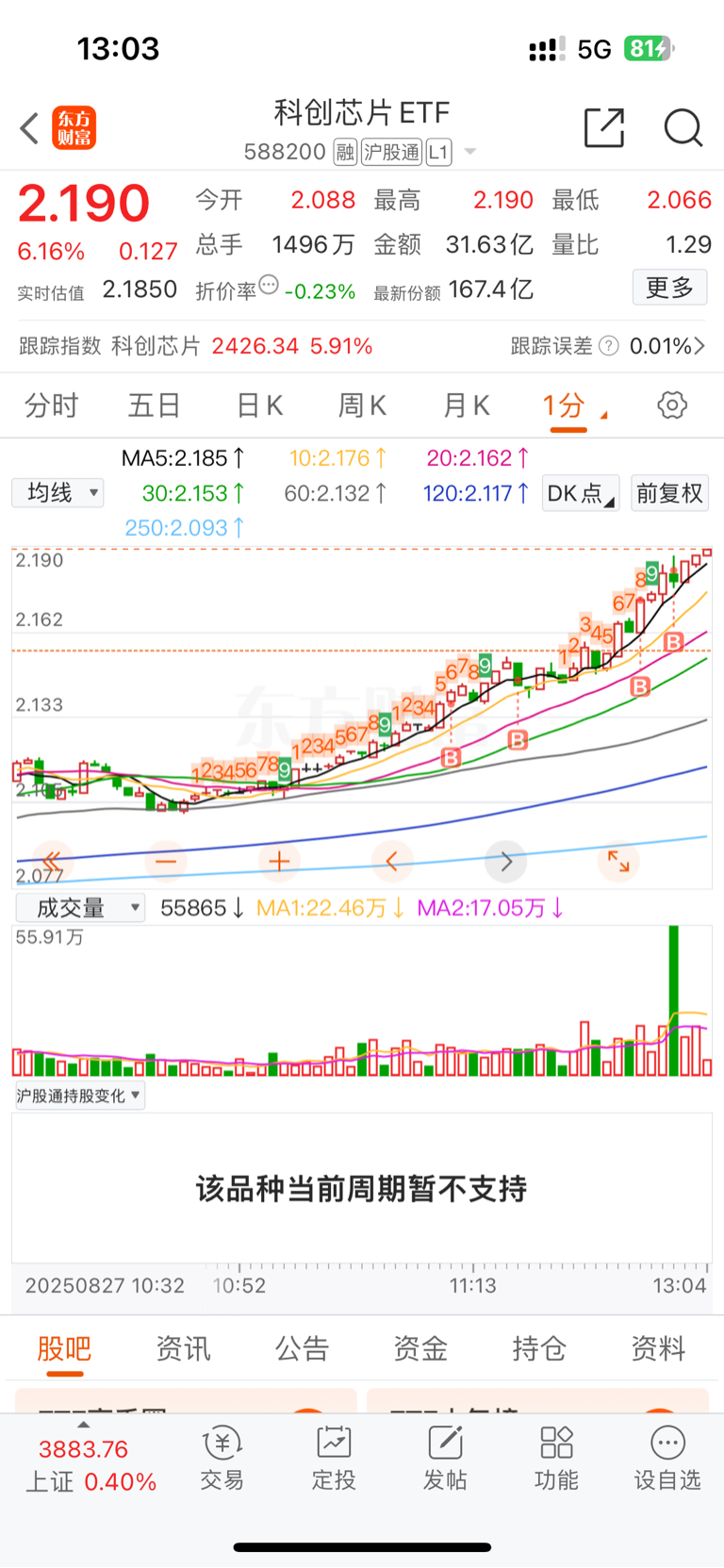Move chart left with left arrow
The width and height of the screenshot is (724, 1568).
coord(392,861)
